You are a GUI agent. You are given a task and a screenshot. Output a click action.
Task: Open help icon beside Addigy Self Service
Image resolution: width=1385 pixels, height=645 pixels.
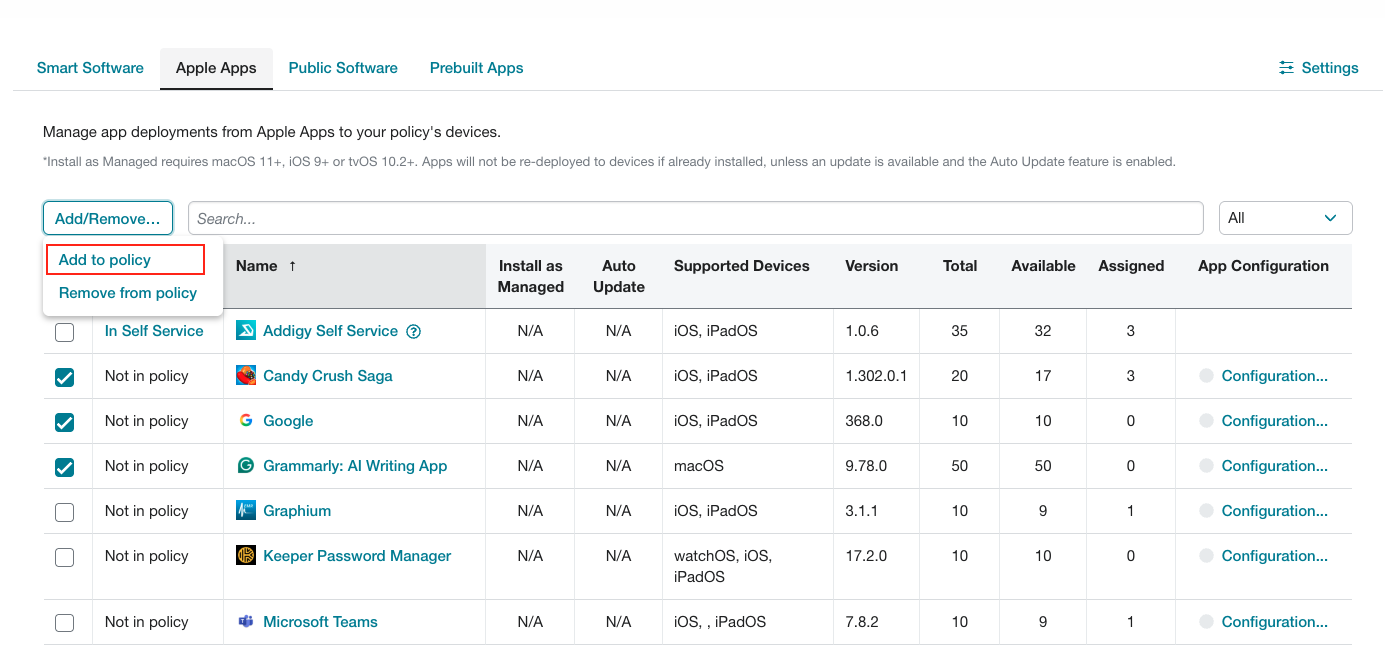click(x=414, y=332)
